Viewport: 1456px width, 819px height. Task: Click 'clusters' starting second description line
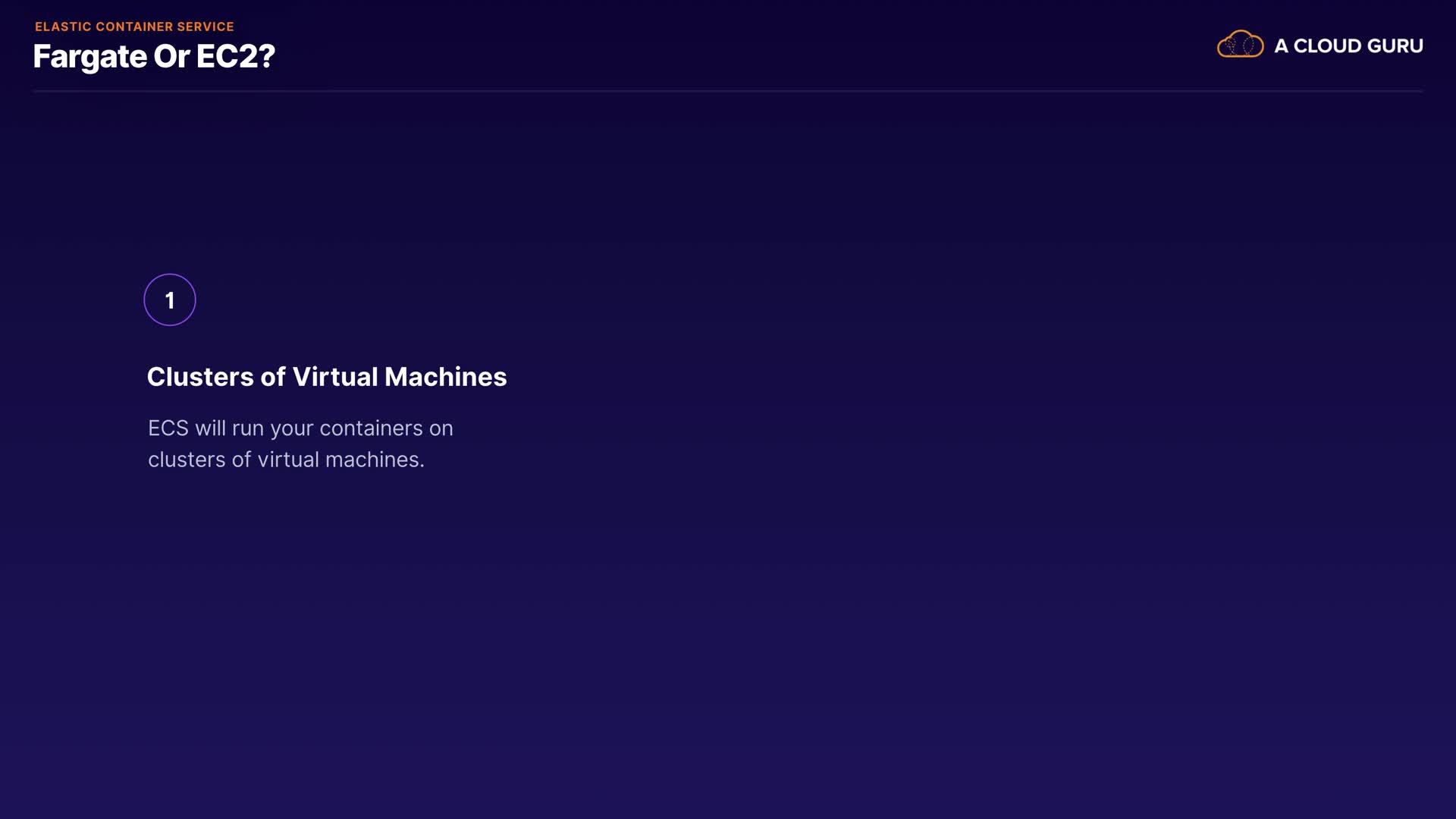[187, 460]
